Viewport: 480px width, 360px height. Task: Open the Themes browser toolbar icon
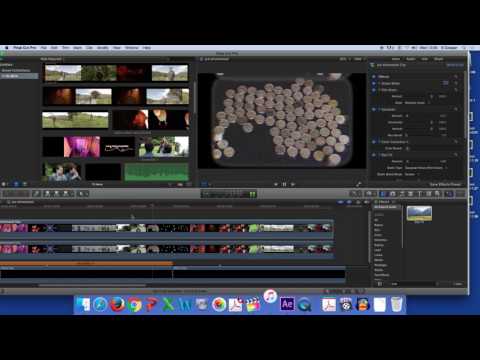tap(437, 193)
